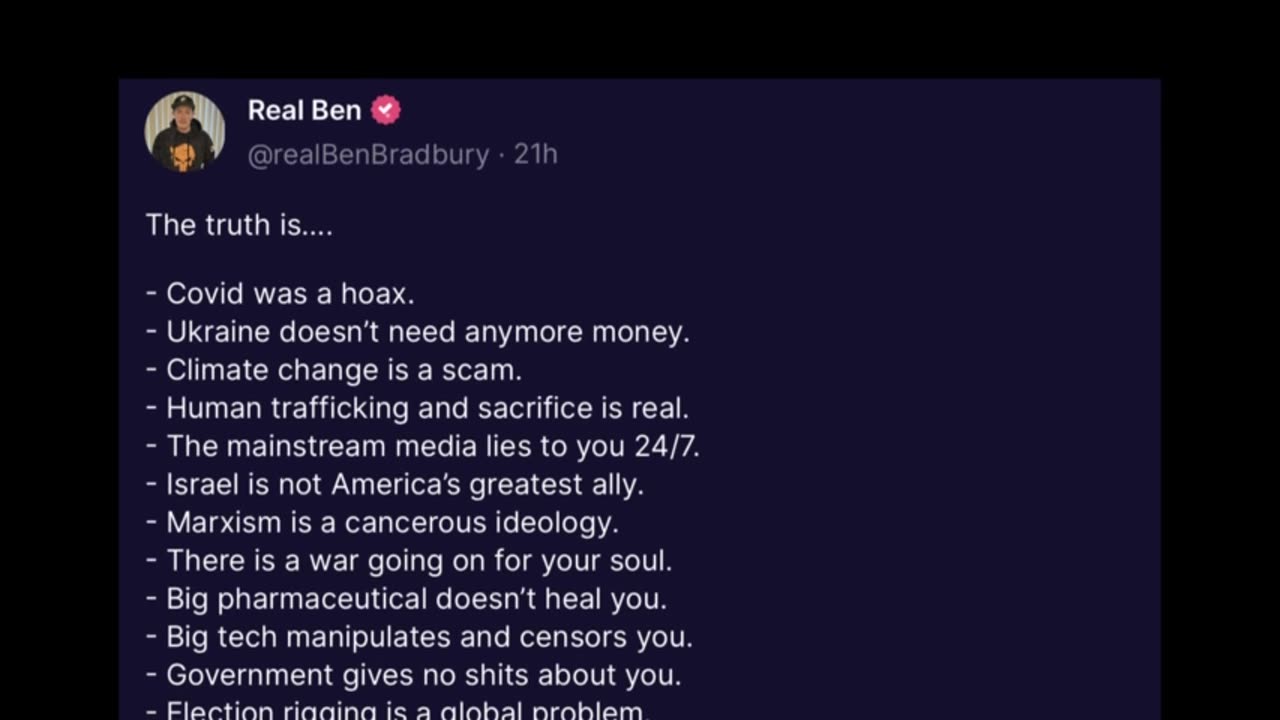The width and height of the screenshot is (1280, 720).
Task: Open the @realBenBradbury handle link
Action: (368, 155)
